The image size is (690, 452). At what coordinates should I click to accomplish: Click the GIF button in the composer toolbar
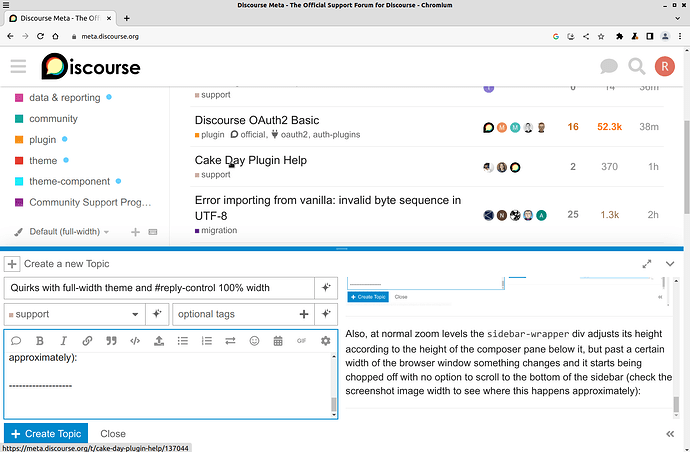coord(301,341)
